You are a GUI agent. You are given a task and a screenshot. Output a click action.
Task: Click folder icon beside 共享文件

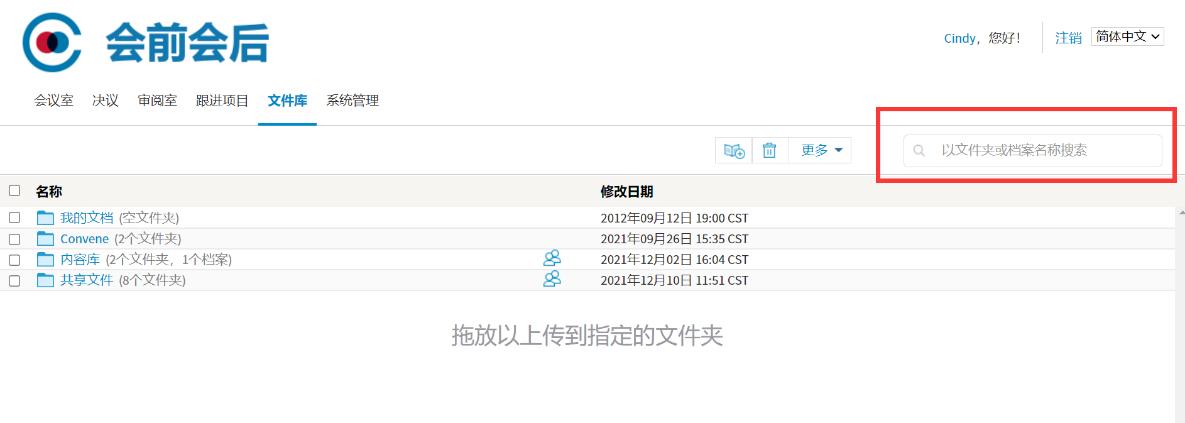pyautogui.click(x=45, y=280)
